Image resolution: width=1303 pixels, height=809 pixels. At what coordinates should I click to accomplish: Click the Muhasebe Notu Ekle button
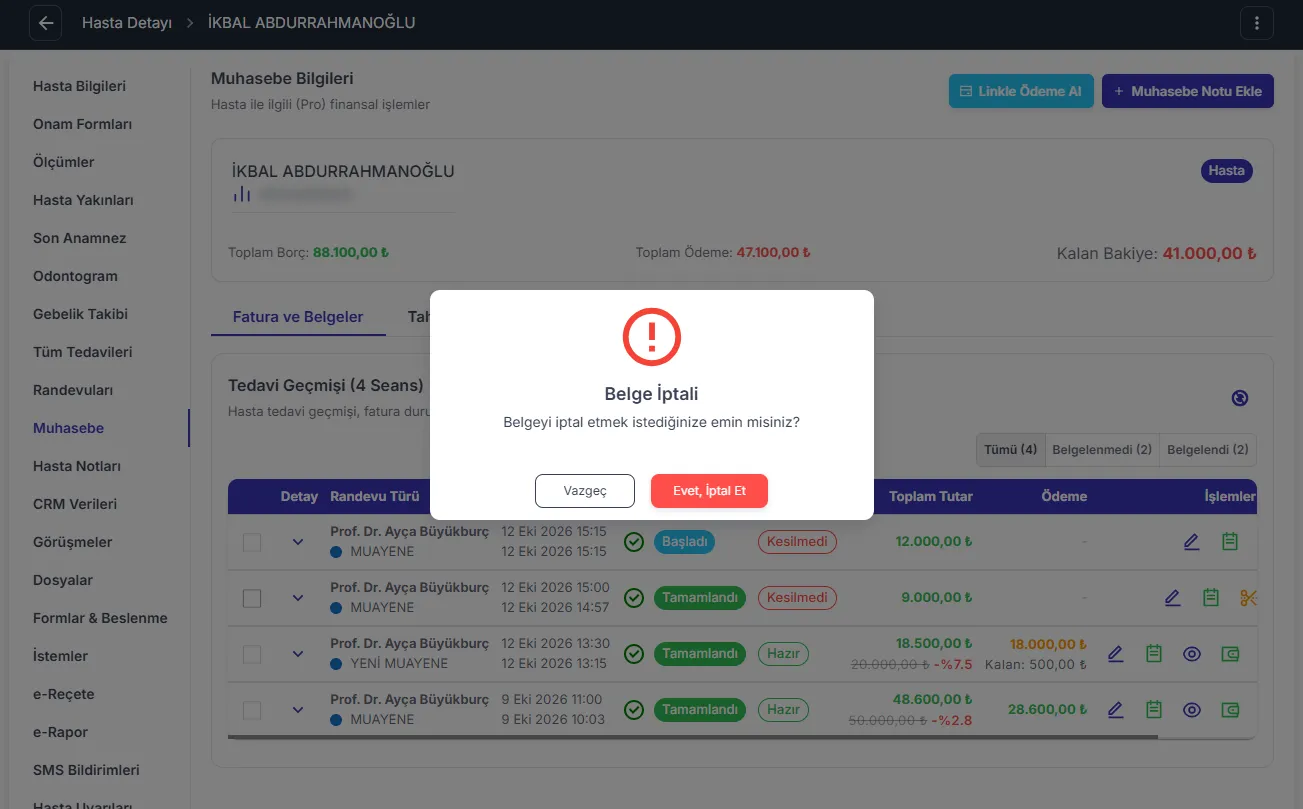pyautogui.click(x=1188, y=91)
